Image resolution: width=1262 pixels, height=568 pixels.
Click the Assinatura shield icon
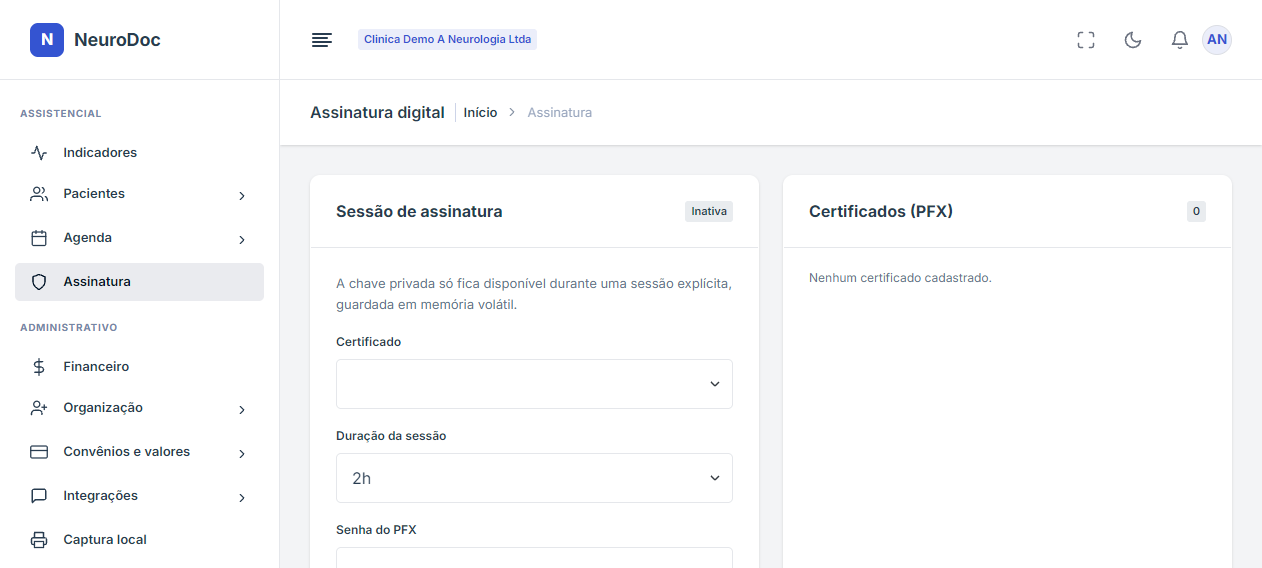[x=39, y=282]
